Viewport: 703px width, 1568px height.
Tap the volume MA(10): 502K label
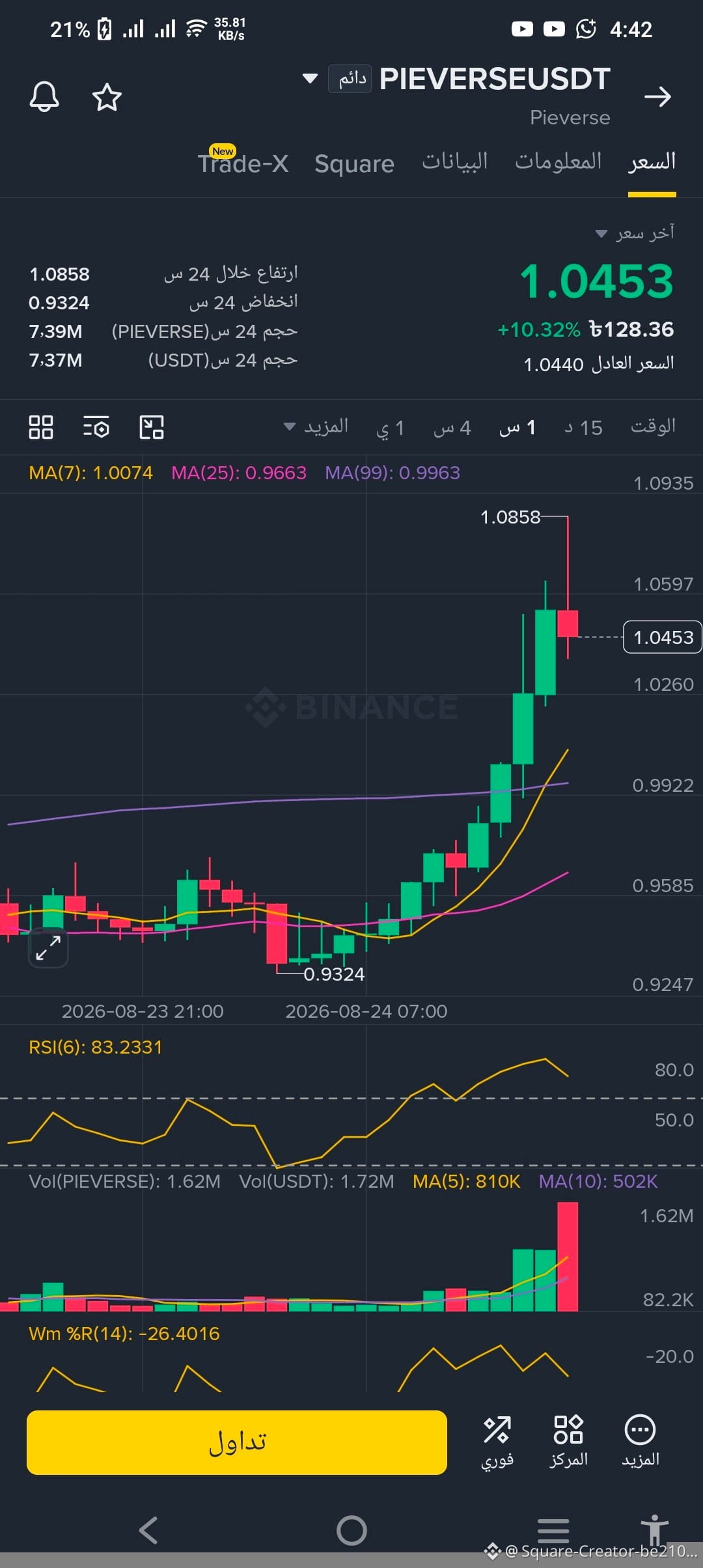click(x=598, y=1181)
